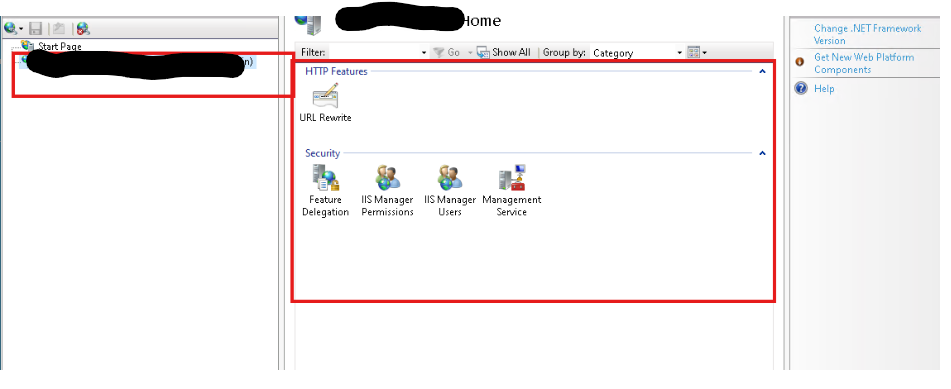Click the Help link in Actions pane
Viewport: 951px width, 389px height.
coord(824,89)
